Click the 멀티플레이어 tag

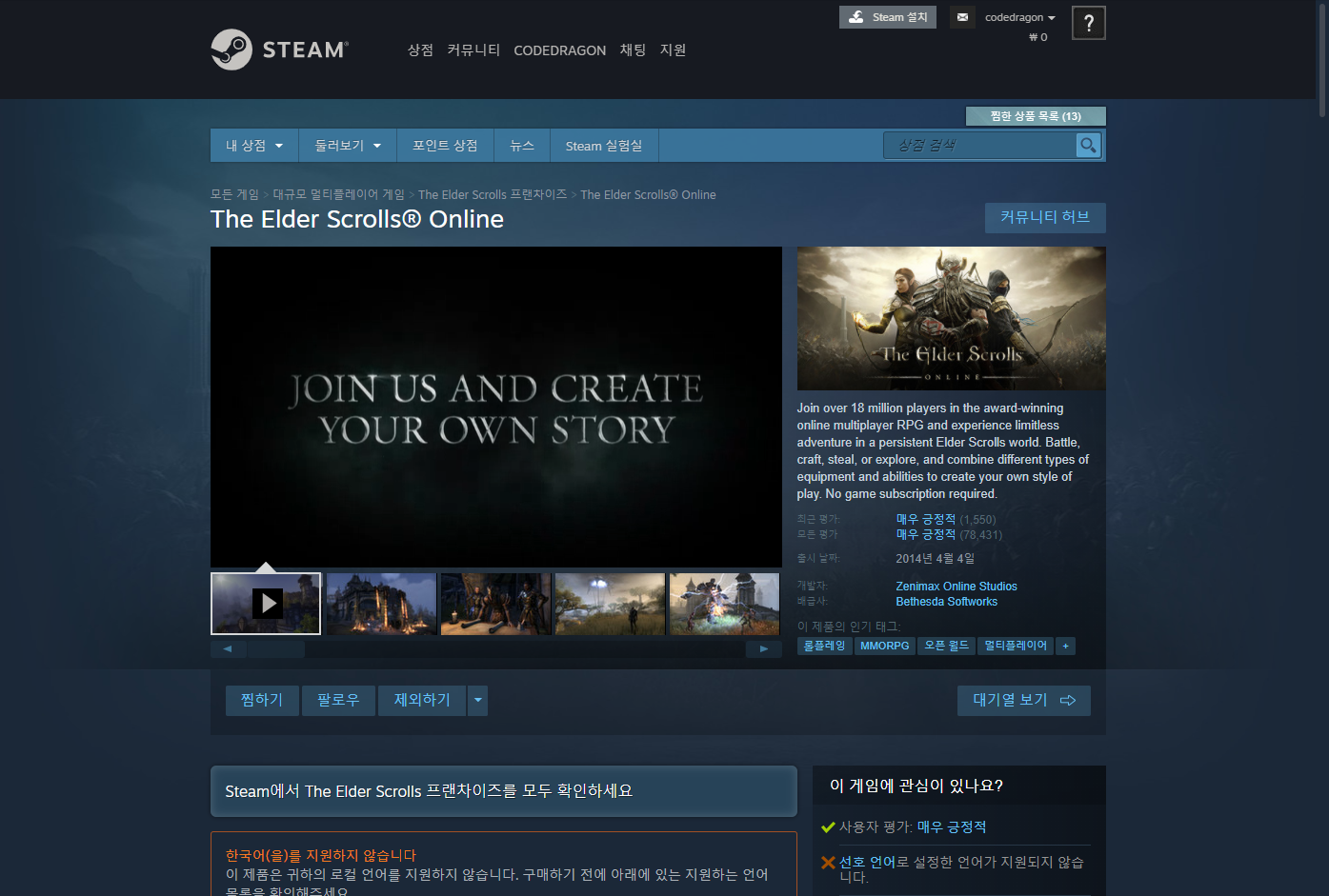pyautogui.click(x=1016, y=646)
